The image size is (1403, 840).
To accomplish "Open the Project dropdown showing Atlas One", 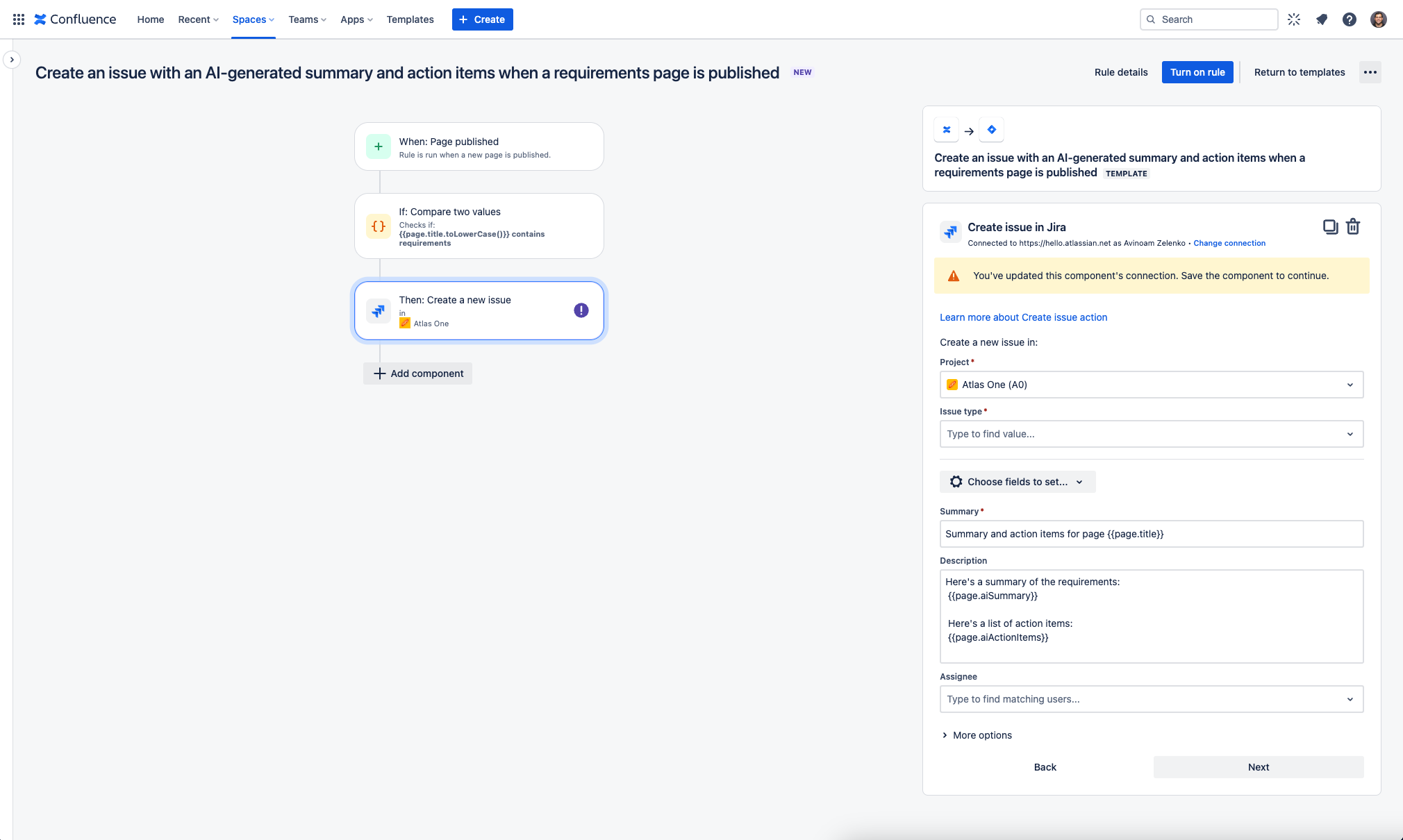I will click(x=1151, y=385).
